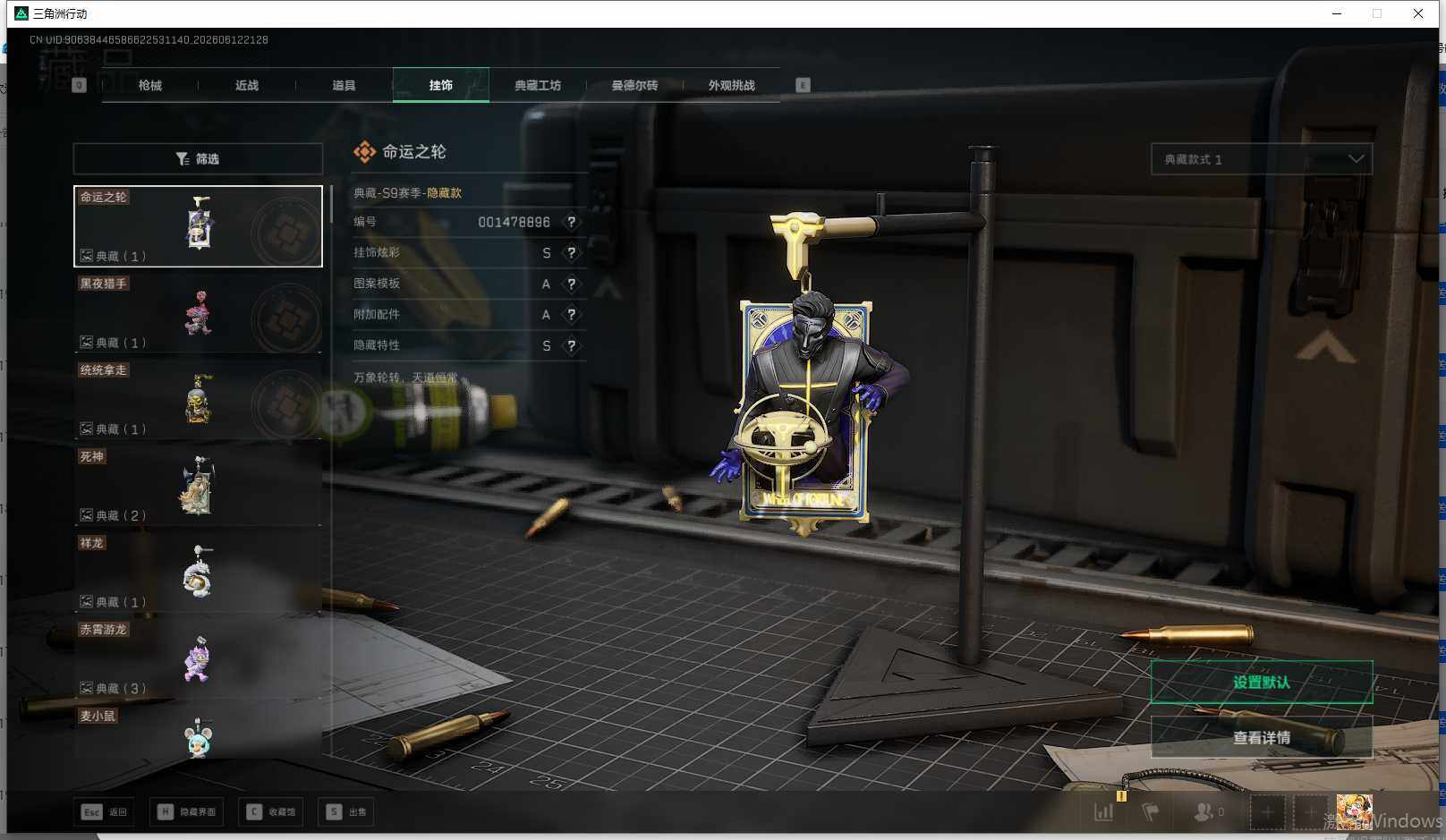Select the 黑夜猎手 charm item
The height and width of the screenshot is (840, 1446).
coord(198,313)
